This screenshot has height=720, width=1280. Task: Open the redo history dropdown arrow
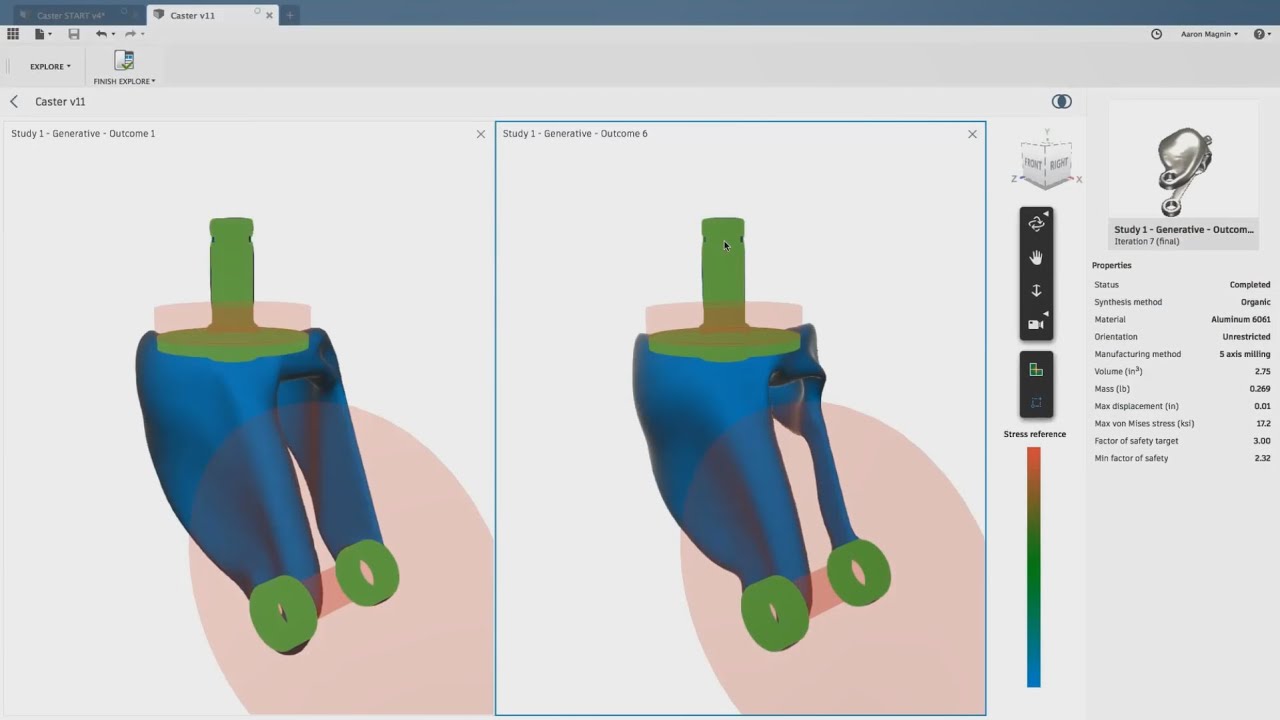point(143,34)
